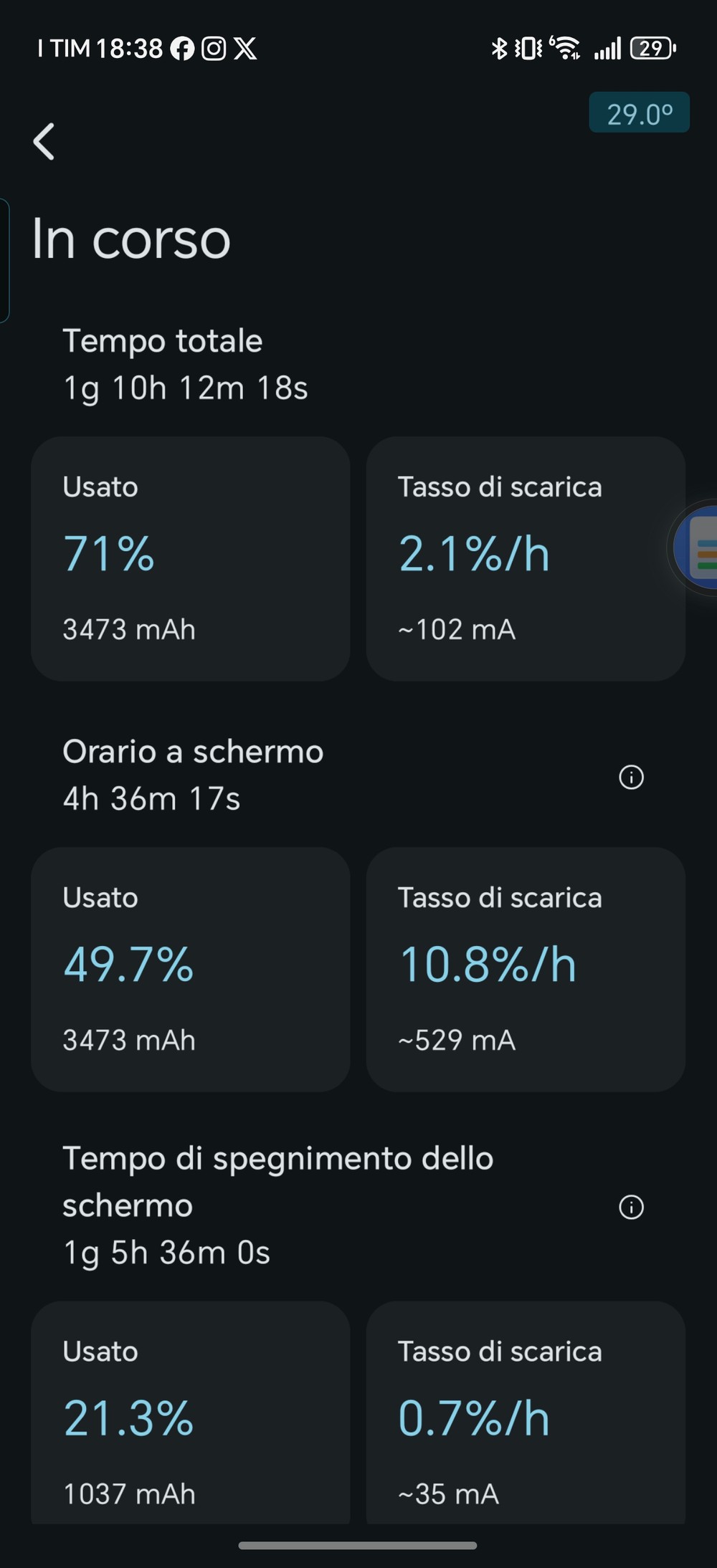
Task: Tap the 49.7% screen-on Usato card
Action: [x=190, y=970]
